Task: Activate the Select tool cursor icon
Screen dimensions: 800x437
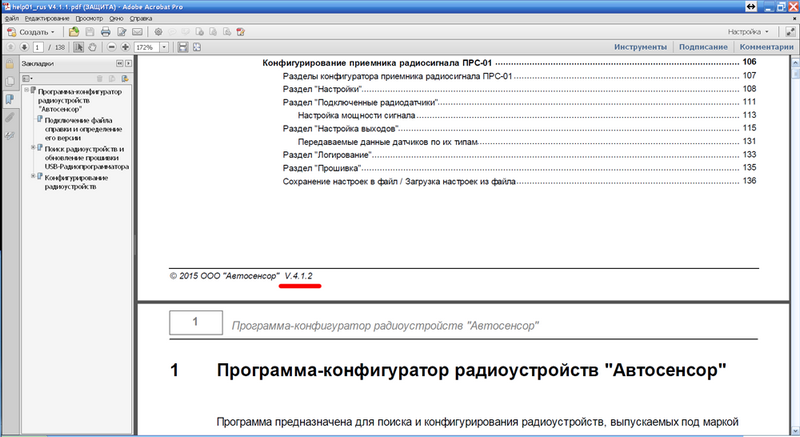Action: [78, 47]
